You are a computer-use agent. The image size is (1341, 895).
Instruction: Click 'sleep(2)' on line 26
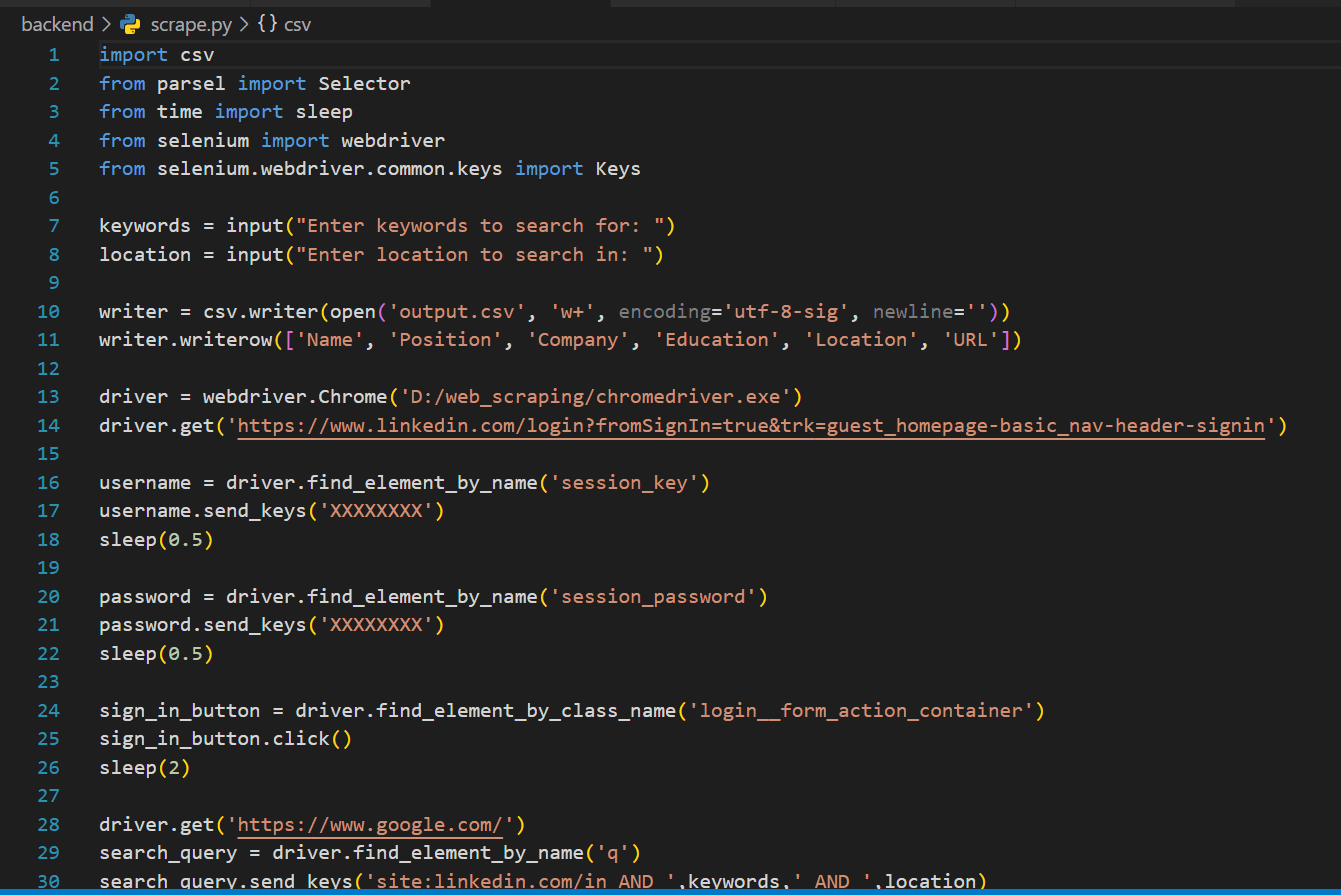pos(145,768)
